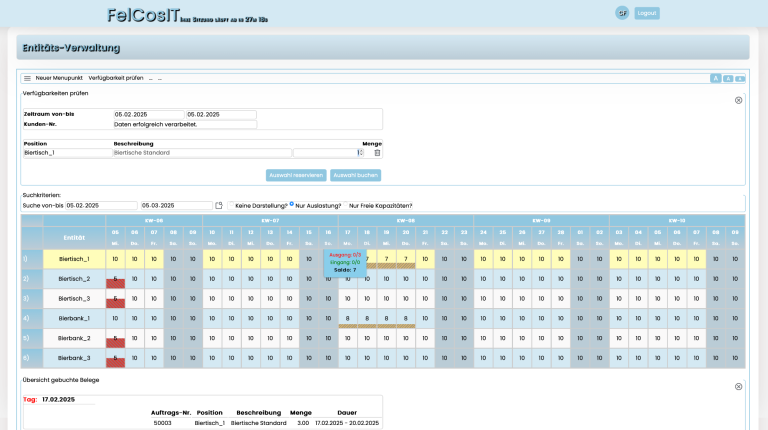768x430 pixels.
Task: Click order number 50003 in booked list
Action: coord(163,423)
